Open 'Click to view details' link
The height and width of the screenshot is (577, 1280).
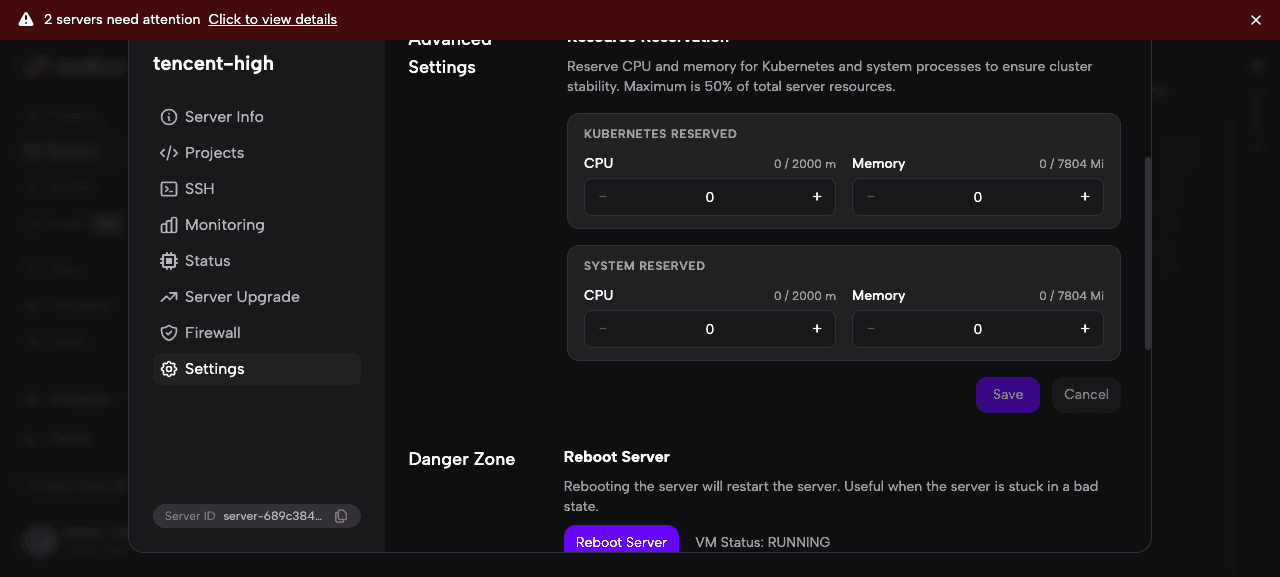(x=272, y=19)
